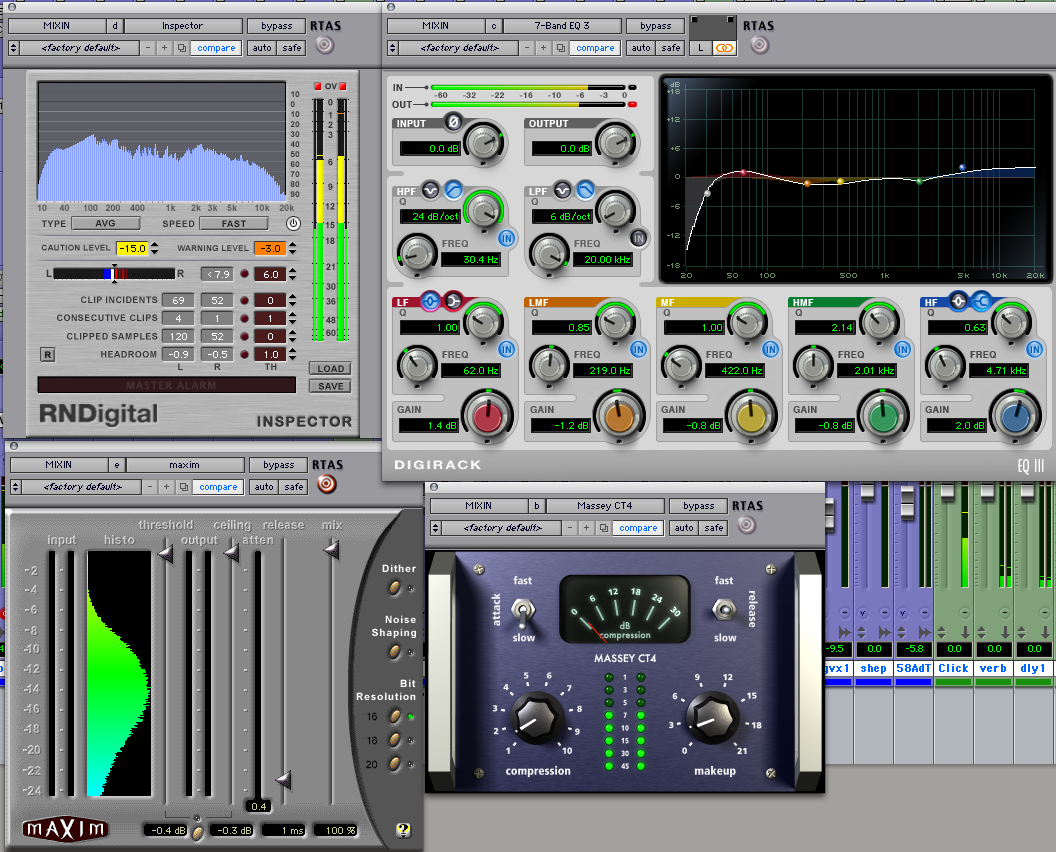Click the EQ channel link icon
Screen dimensions: 1056x852
pyautogui.click(x=724, y=48)
